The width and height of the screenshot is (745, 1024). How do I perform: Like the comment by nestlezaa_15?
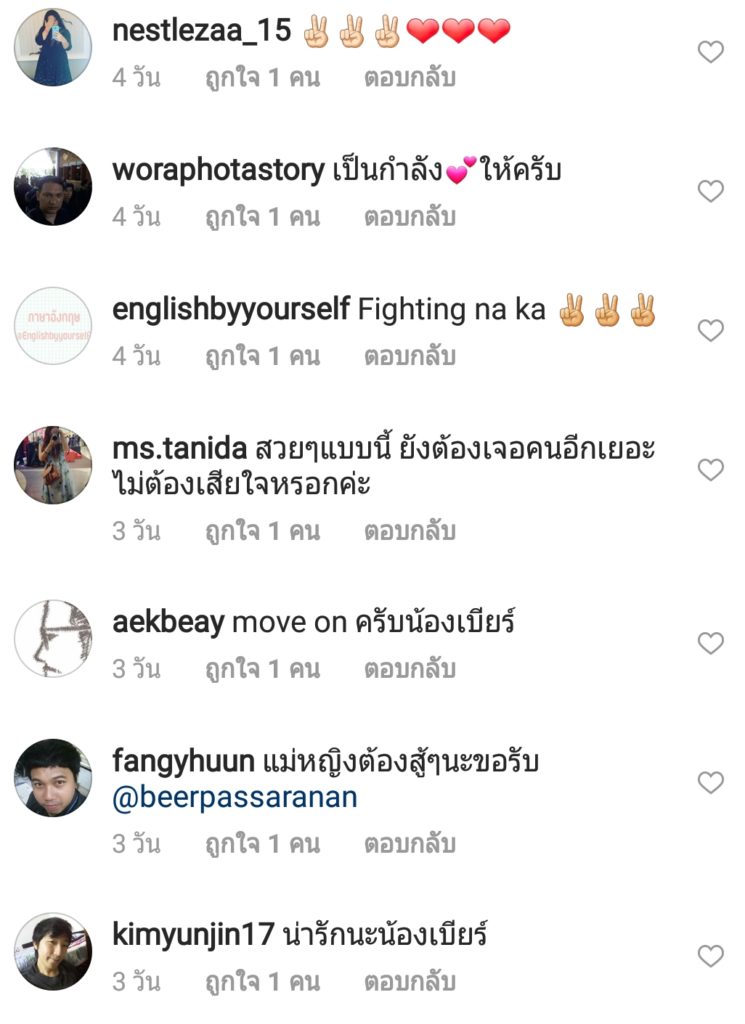tap(710, 52)
